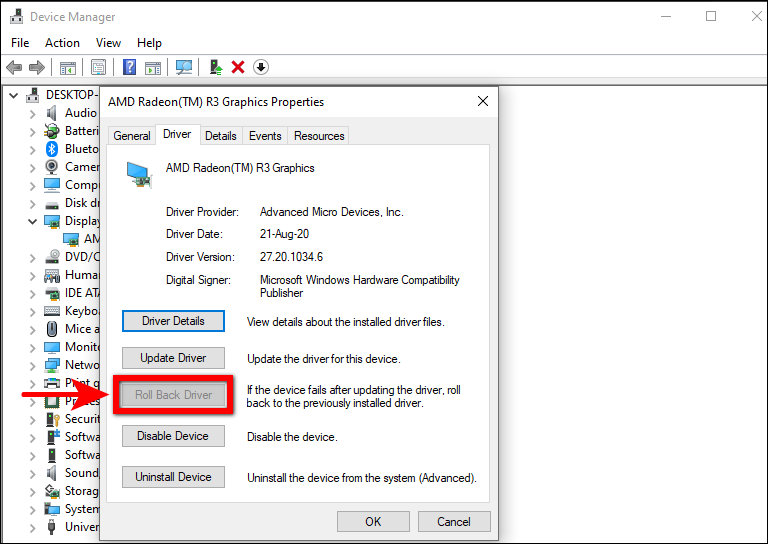Select the Audio speaker icon in tree

pyautogui.click(x=51, y=113)
